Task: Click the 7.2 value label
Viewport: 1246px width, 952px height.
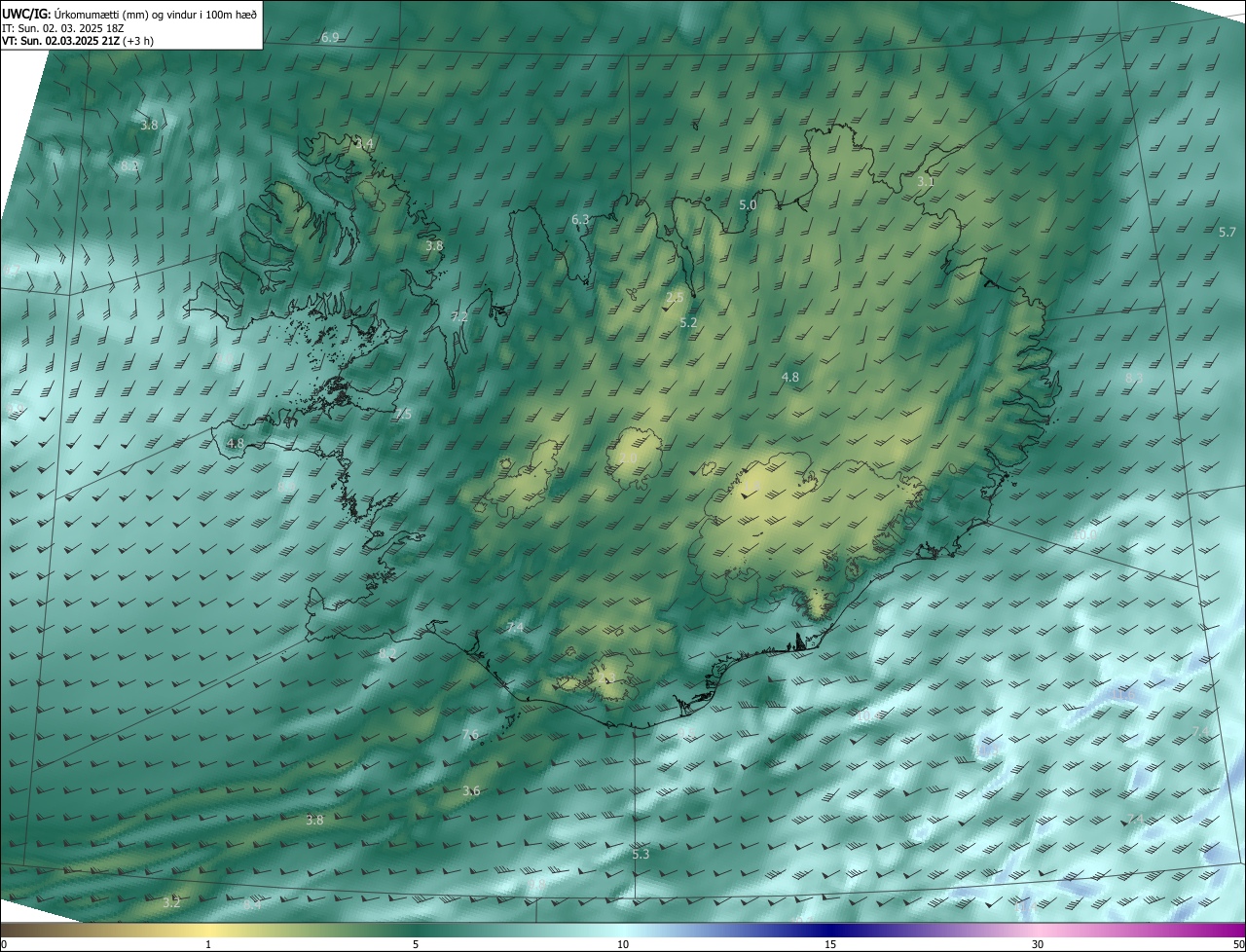Action: click(459, 317)
